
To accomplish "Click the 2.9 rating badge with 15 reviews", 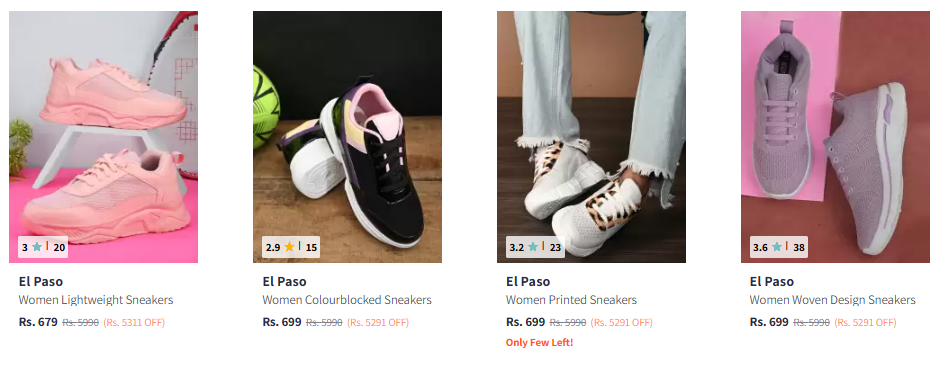I will [x=291, y=247].
